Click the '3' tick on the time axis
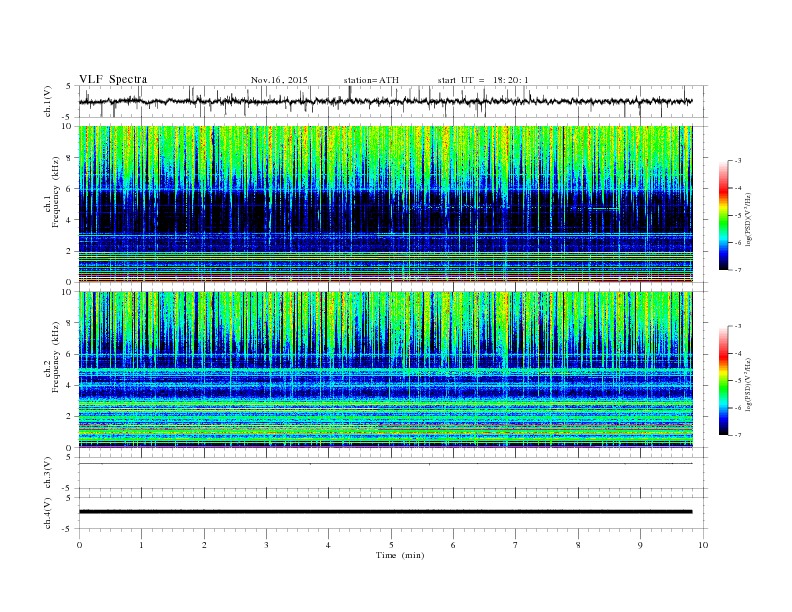Image resolution: width=792 pixels, height=612 pixels. [x=266, y=545]
